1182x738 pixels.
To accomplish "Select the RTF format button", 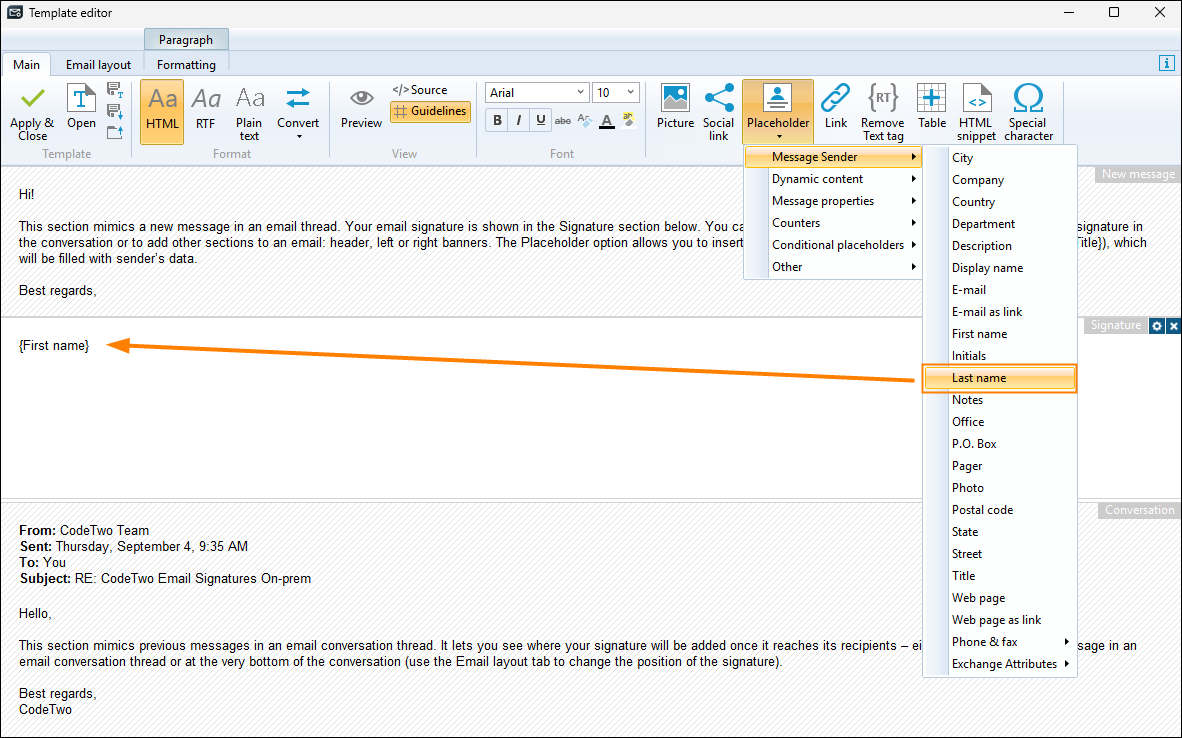I will pos(205,111).
